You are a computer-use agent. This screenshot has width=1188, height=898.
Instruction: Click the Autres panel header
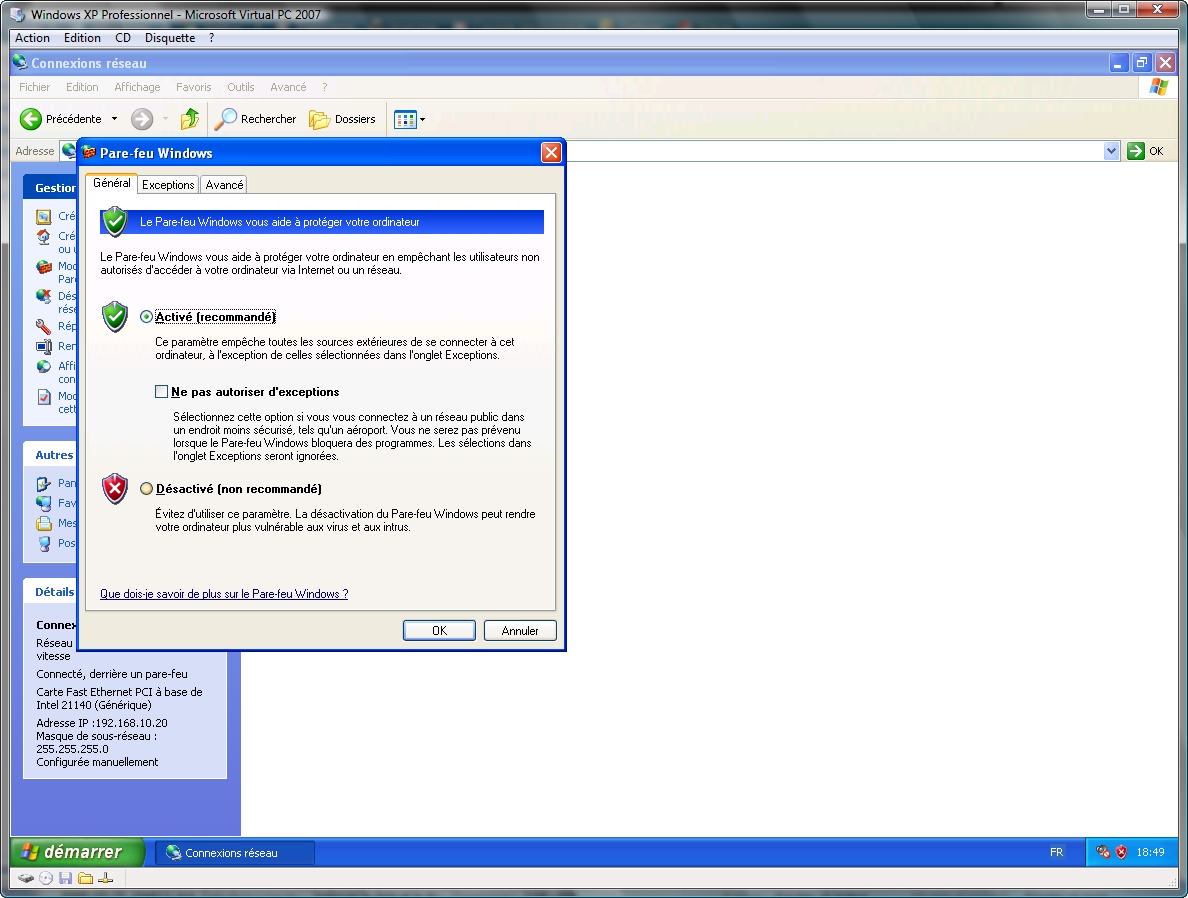coord(55,455)
